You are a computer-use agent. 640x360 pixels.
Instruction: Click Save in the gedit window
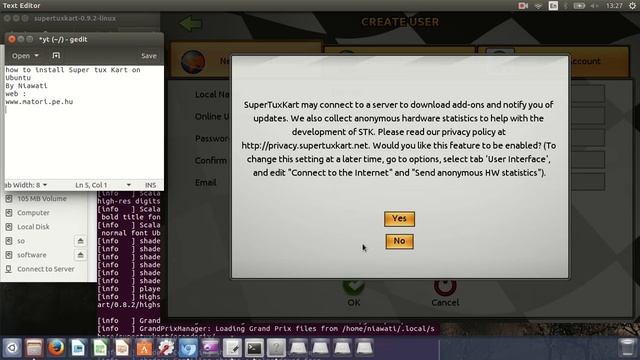[x=149, y=56]
